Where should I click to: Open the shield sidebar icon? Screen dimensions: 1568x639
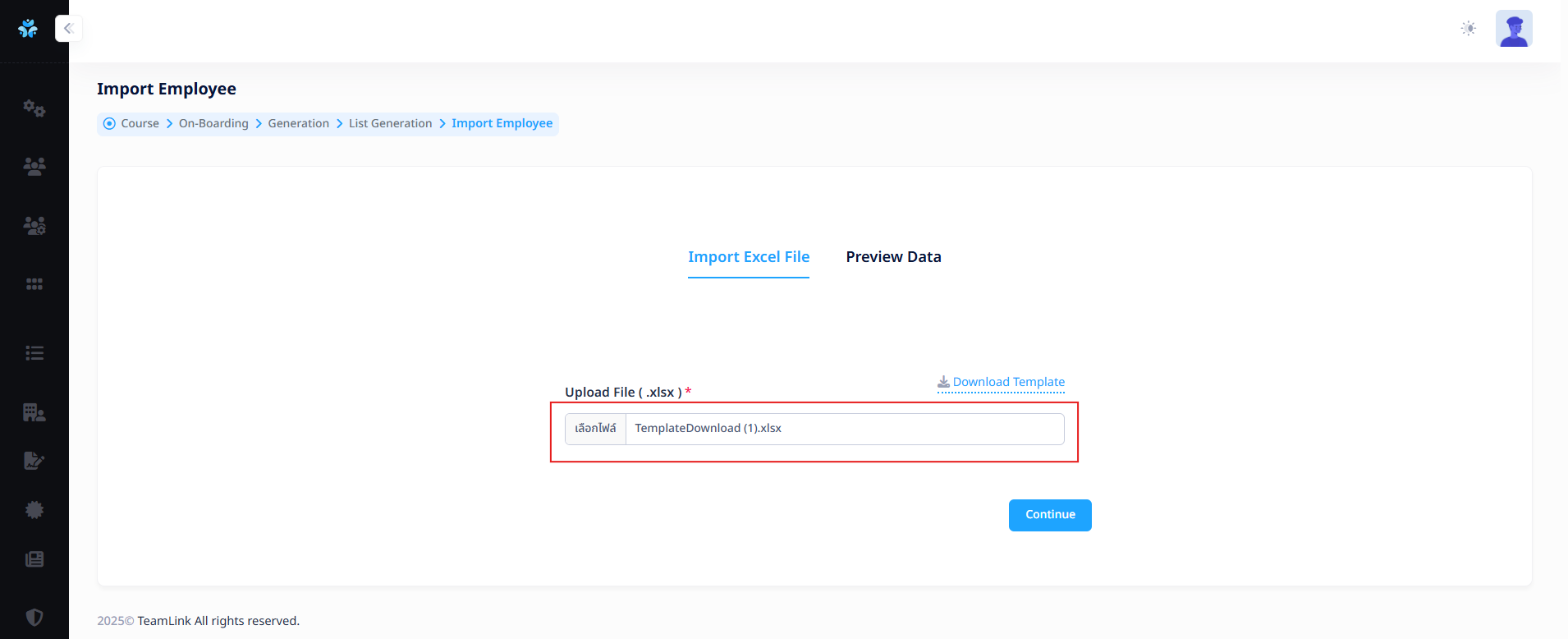tap(34, 617)
